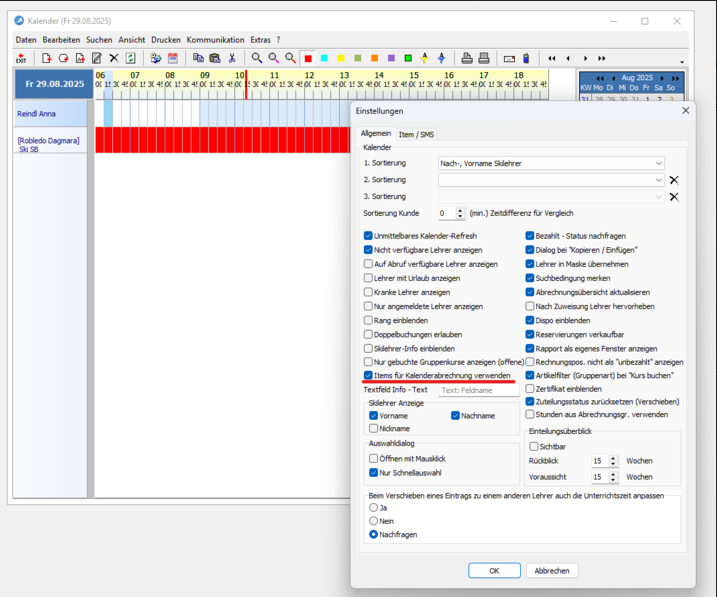Enable the 'Kranke Lehrer anzeigen' checkbox
This screenshot has height=597, width=717.
click(369, 293)
